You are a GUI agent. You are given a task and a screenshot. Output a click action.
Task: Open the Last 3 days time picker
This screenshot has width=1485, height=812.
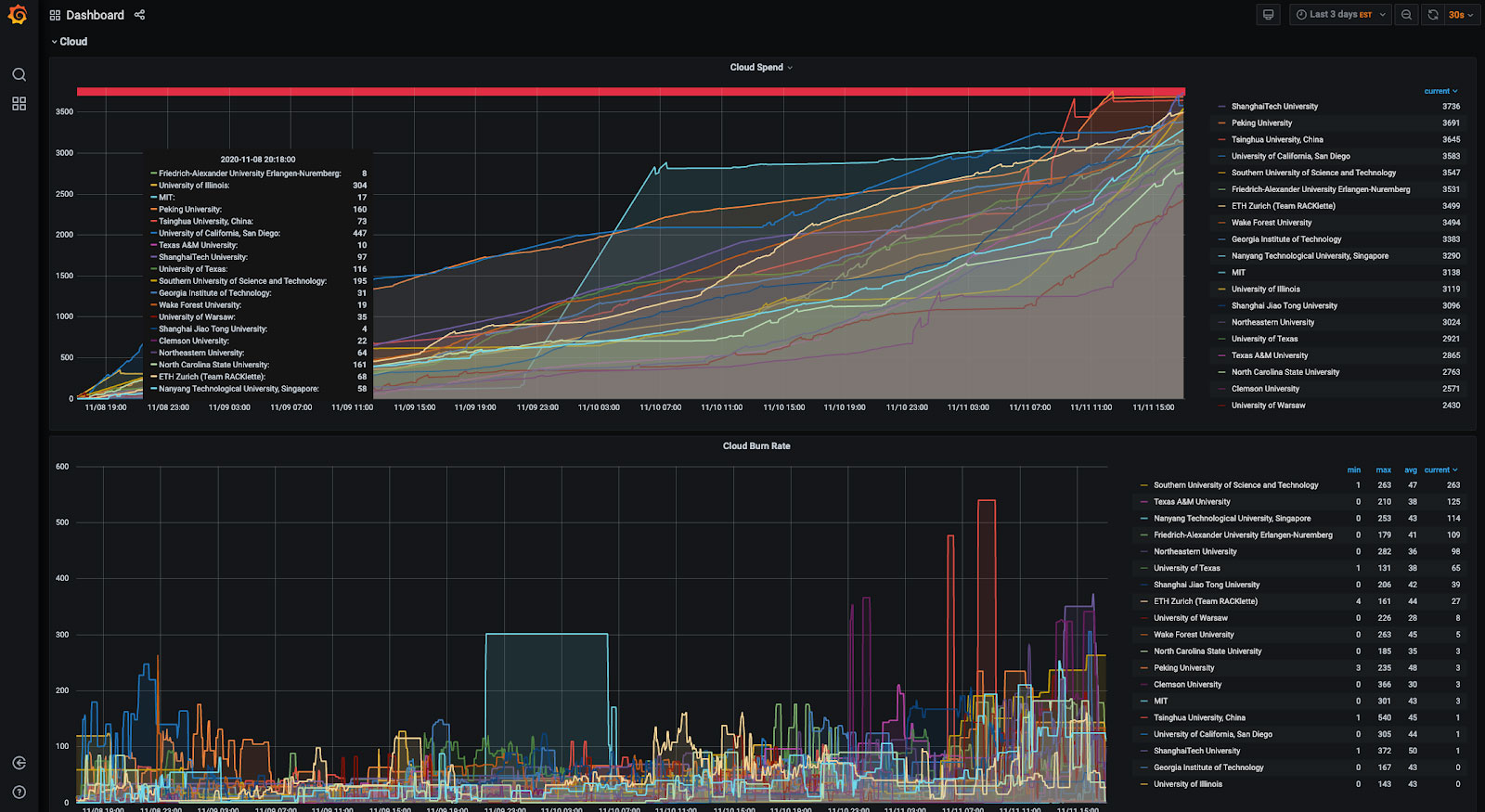[x=1340, y=15]
